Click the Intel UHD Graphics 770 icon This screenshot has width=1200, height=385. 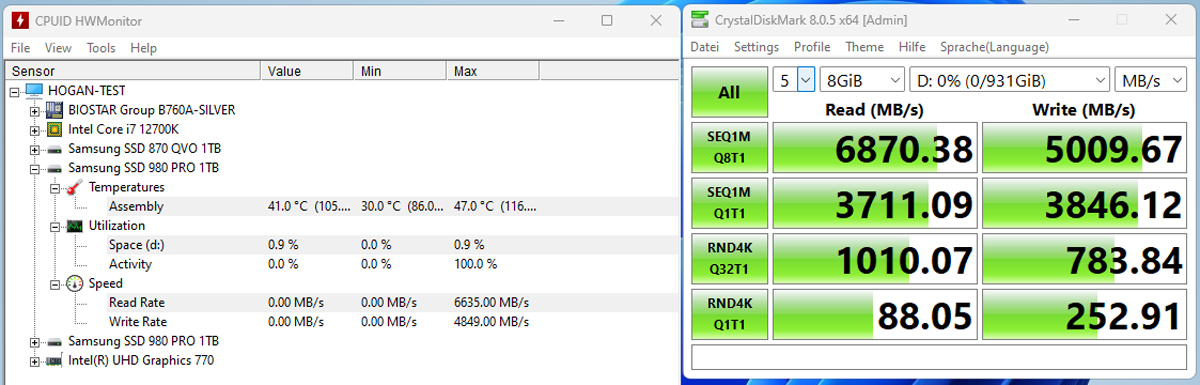pos(55,360)
